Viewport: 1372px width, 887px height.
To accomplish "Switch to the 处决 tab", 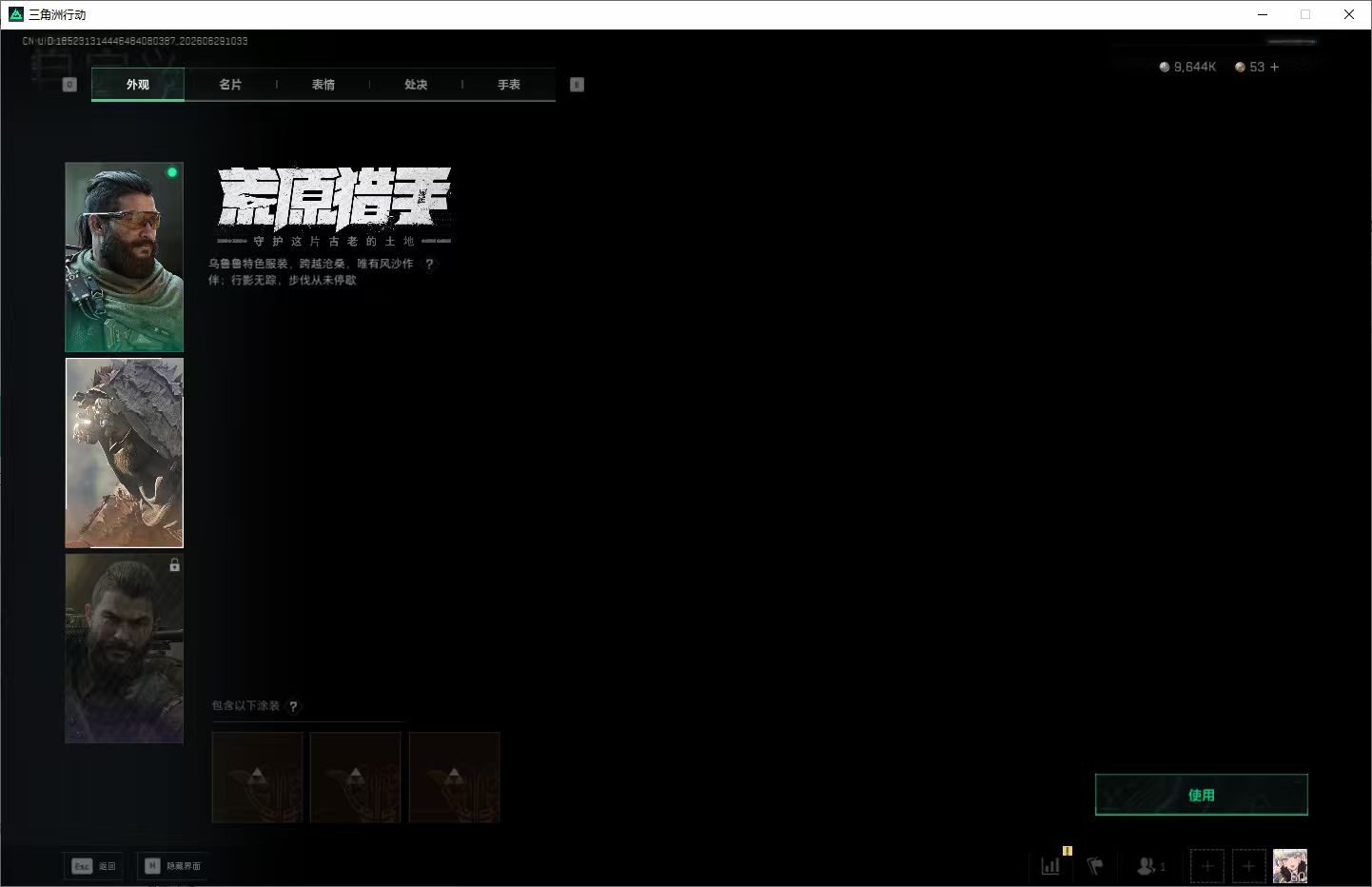I will tap(416, 85).
